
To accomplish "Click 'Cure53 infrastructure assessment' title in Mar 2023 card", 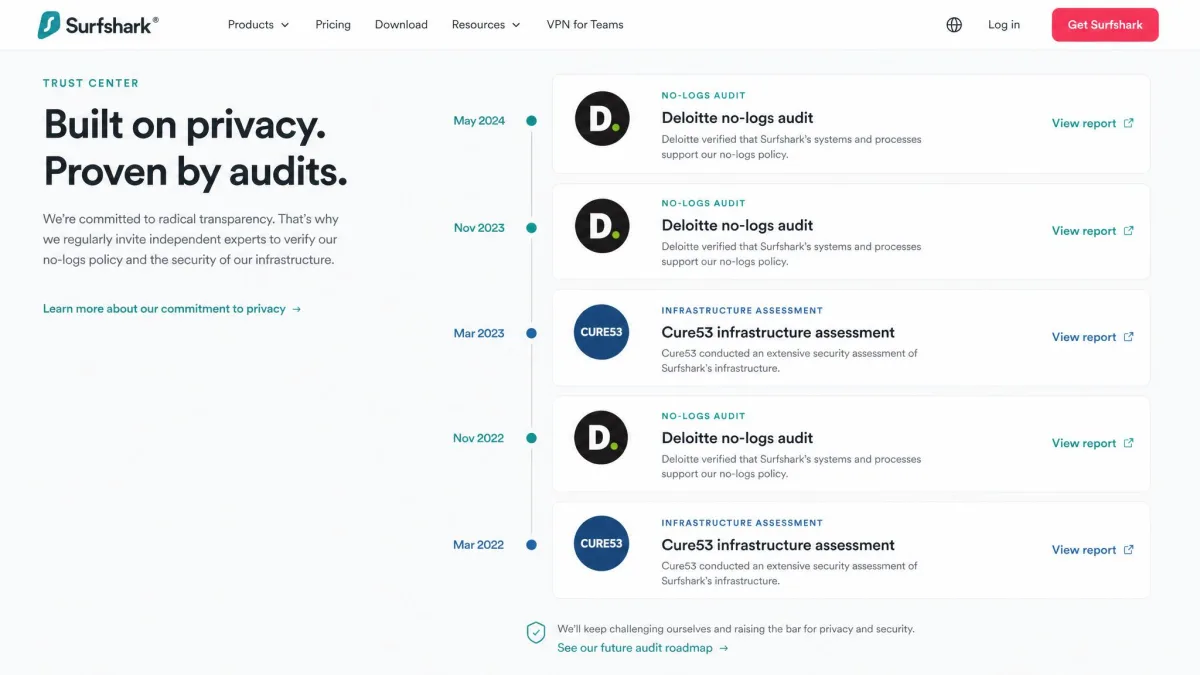I will pyautogui.click(x=778, y=332).
